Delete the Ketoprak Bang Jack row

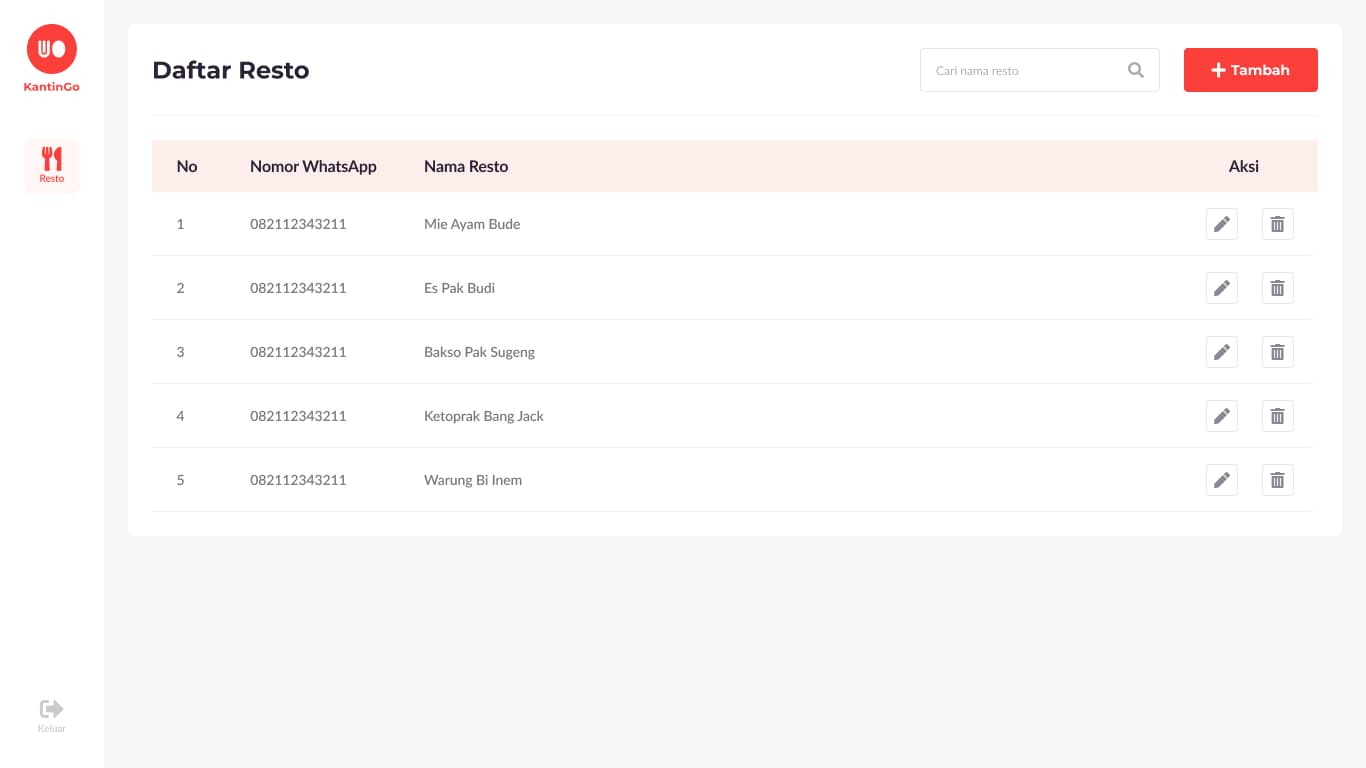[x=1278, y=416]
